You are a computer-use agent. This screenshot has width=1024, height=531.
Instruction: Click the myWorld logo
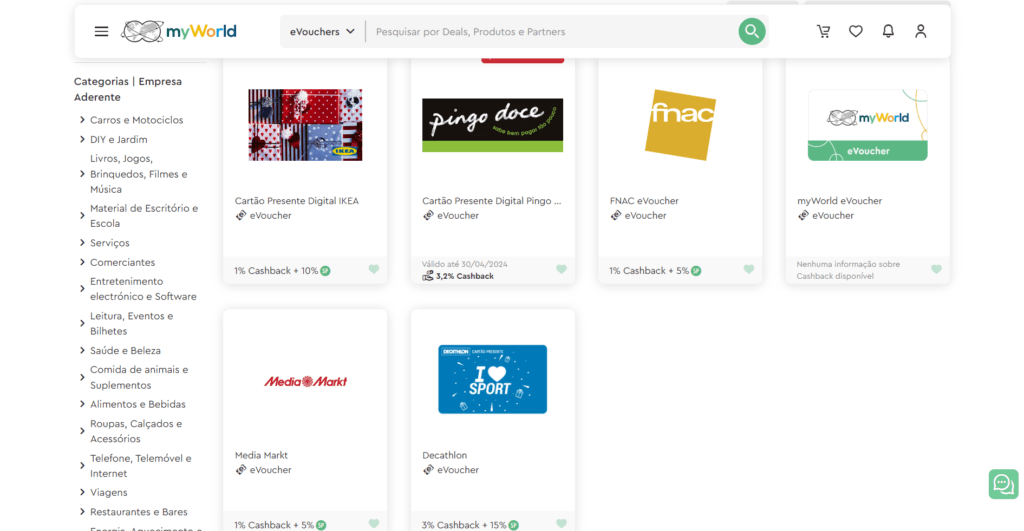(x=179, y=31)
